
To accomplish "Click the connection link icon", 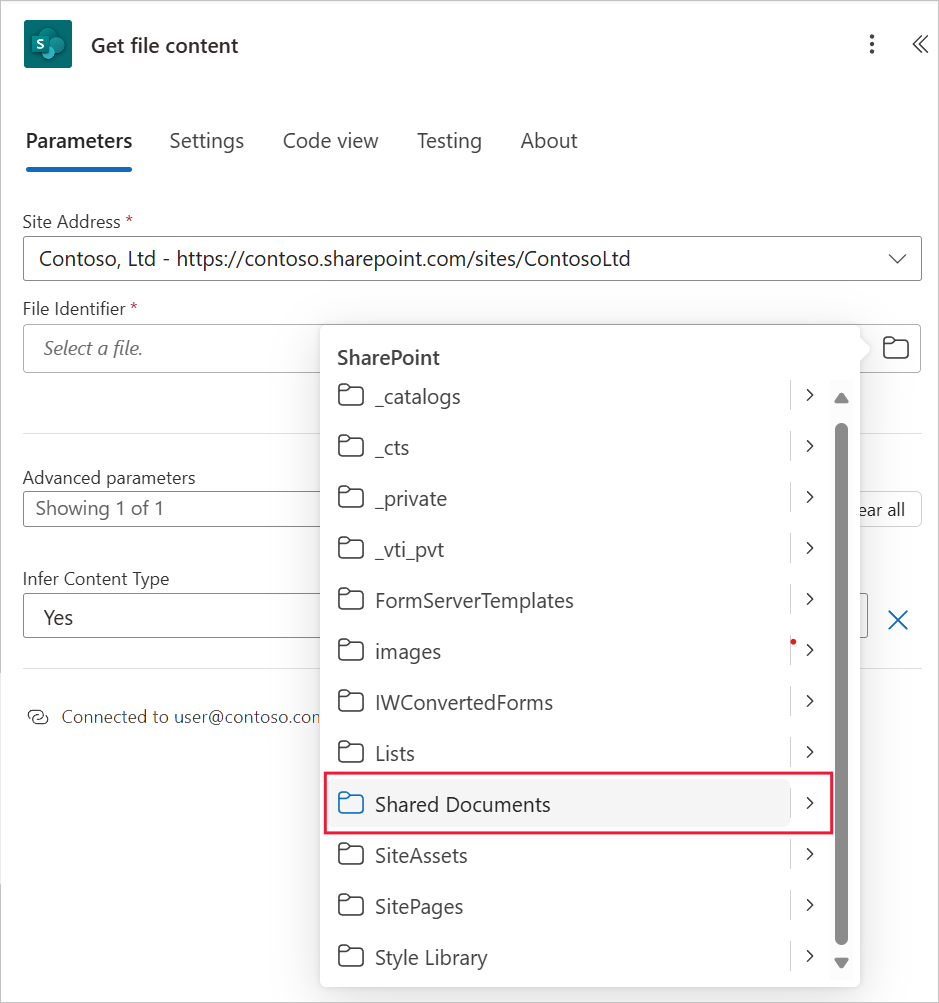I will (x=38, y=716).
